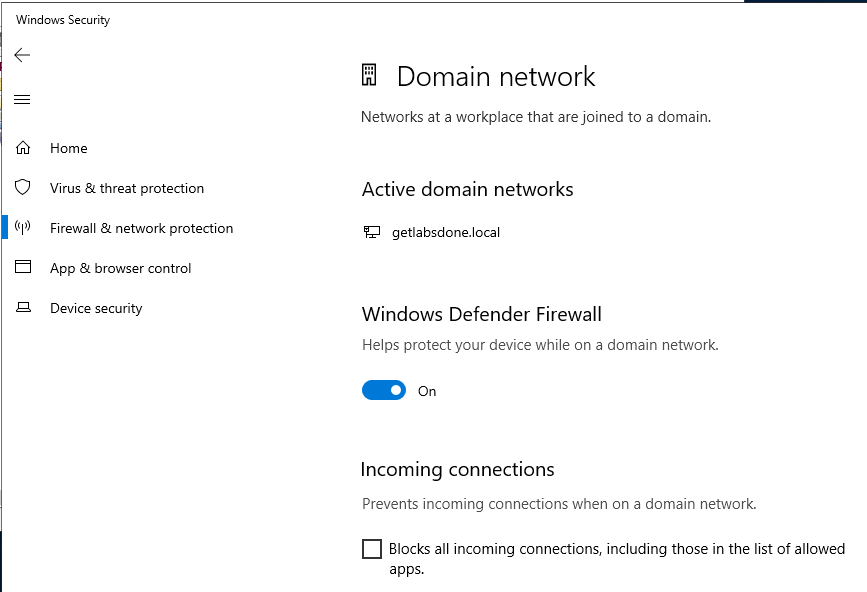Click the Device security laptop icon
The width and height of the screenshot is (867, 592).
tap(23, 307)
